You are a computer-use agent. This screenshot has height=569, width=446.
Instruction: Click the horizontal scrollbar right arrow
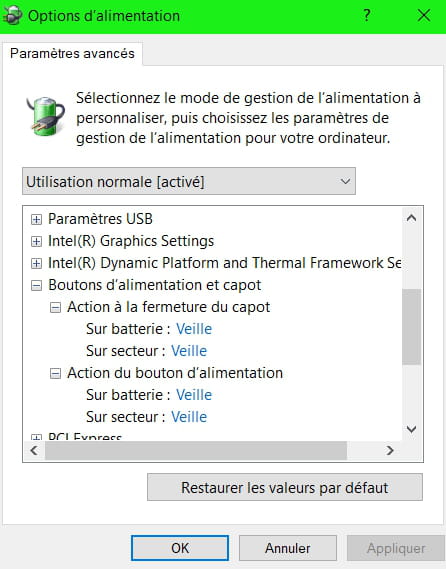pyautogui.click(x=390, y=451)
